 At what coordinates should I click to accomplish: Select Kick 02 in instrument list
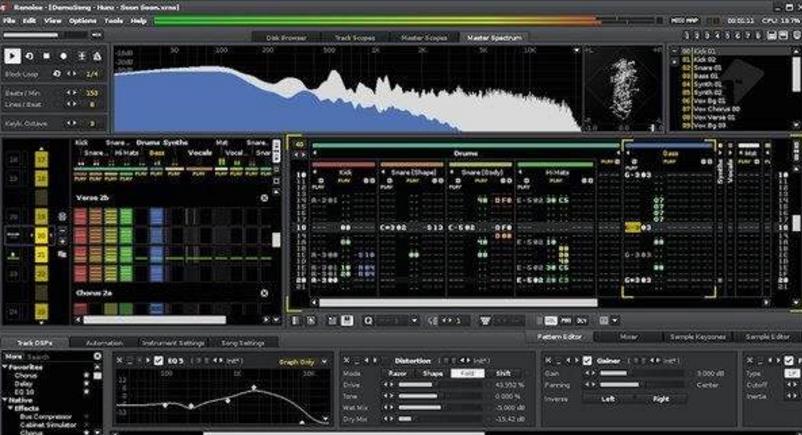click(704, 58)
